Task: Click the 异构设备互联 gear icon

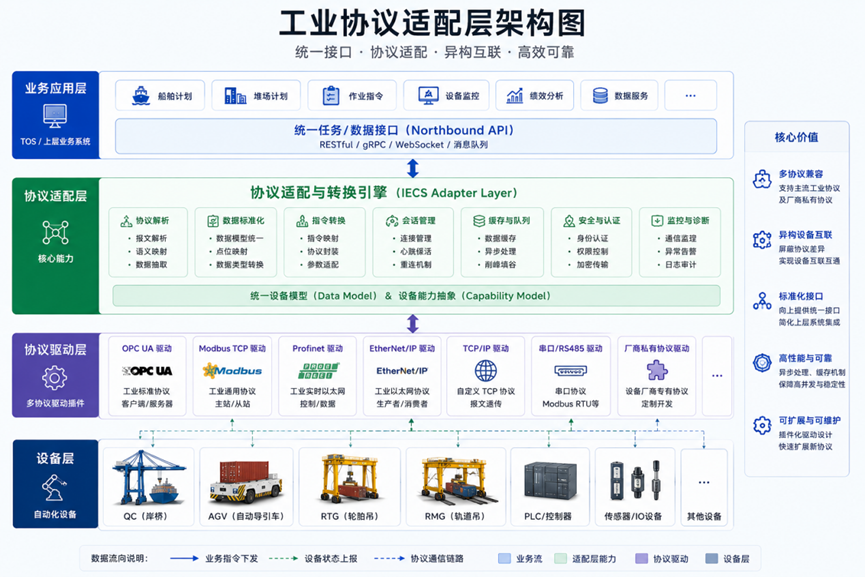Action: tap(762, 240)
